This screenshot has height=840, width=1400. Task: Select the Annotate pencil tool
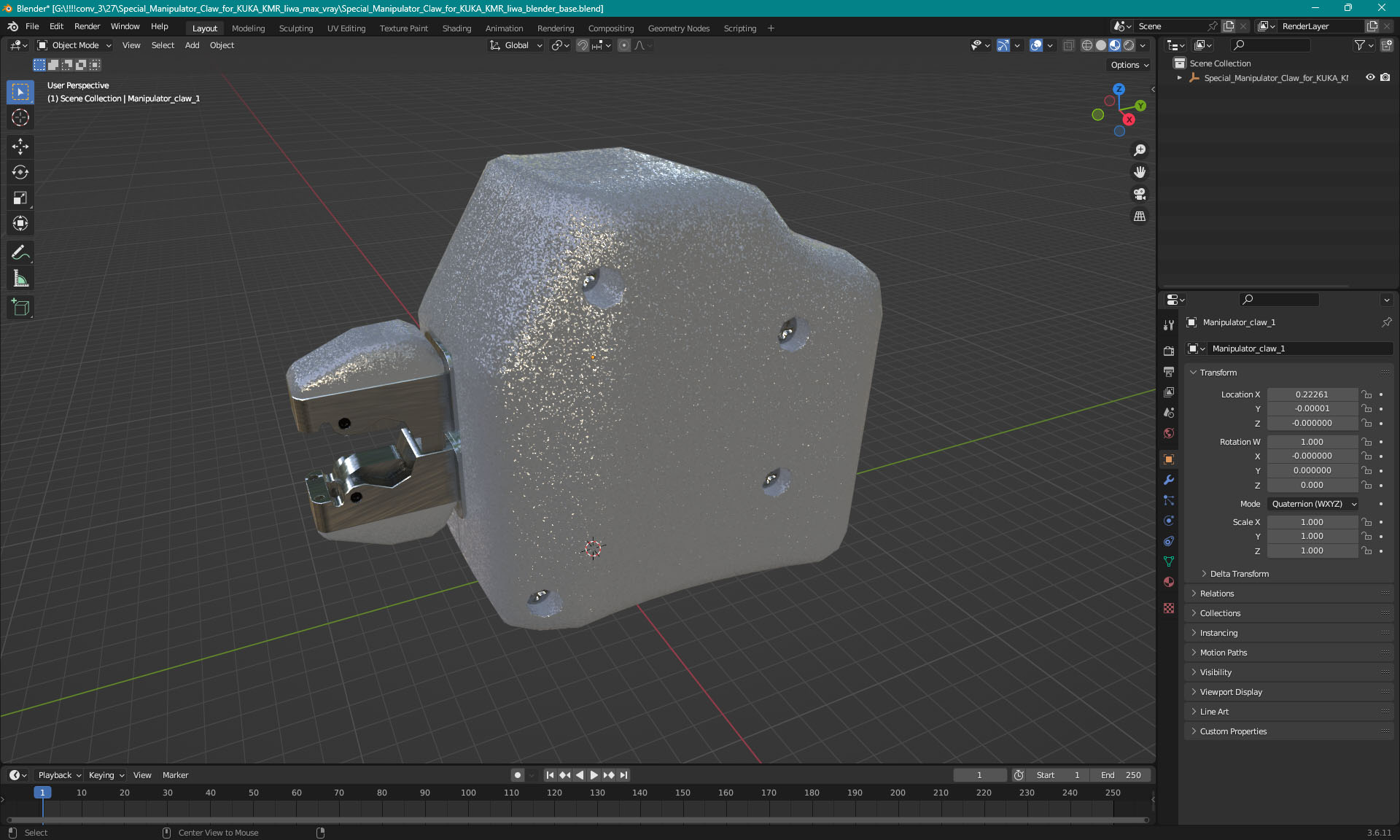20,253
